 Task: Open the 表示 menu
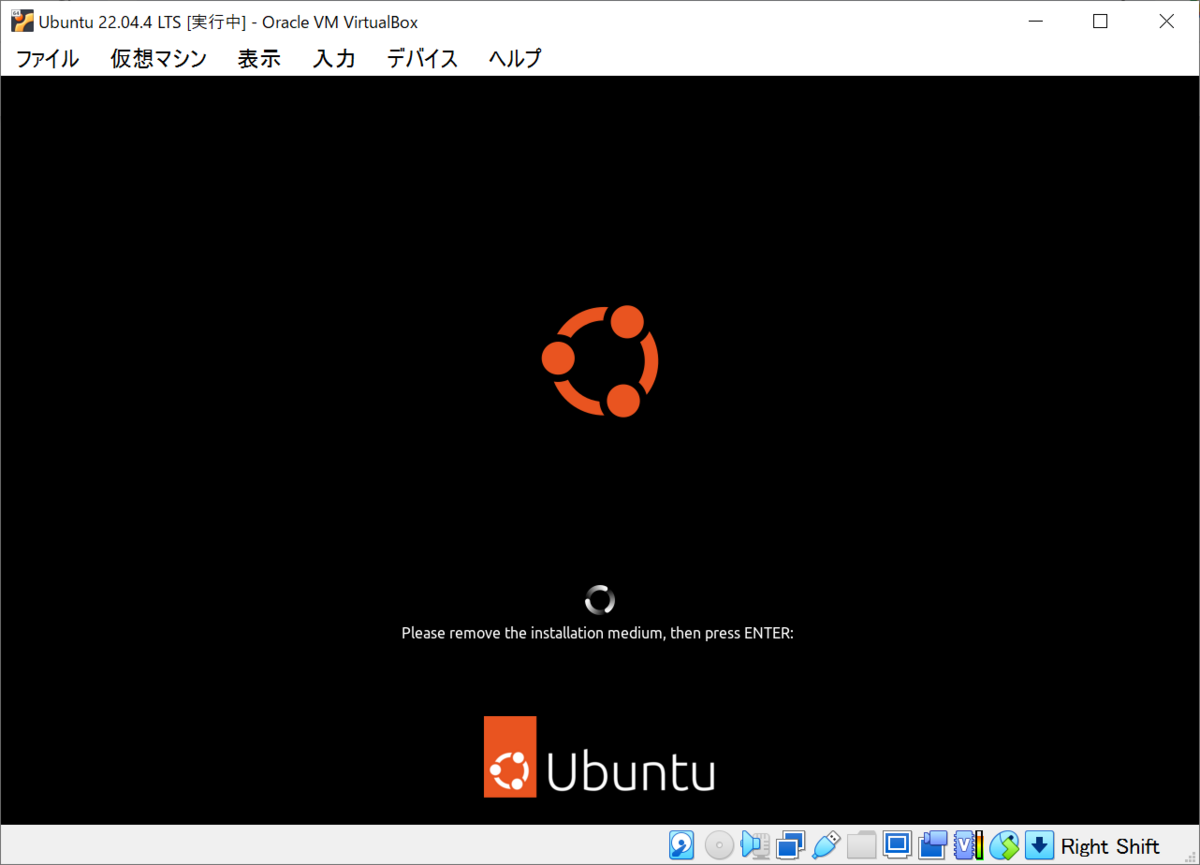(x=259, y=58)
